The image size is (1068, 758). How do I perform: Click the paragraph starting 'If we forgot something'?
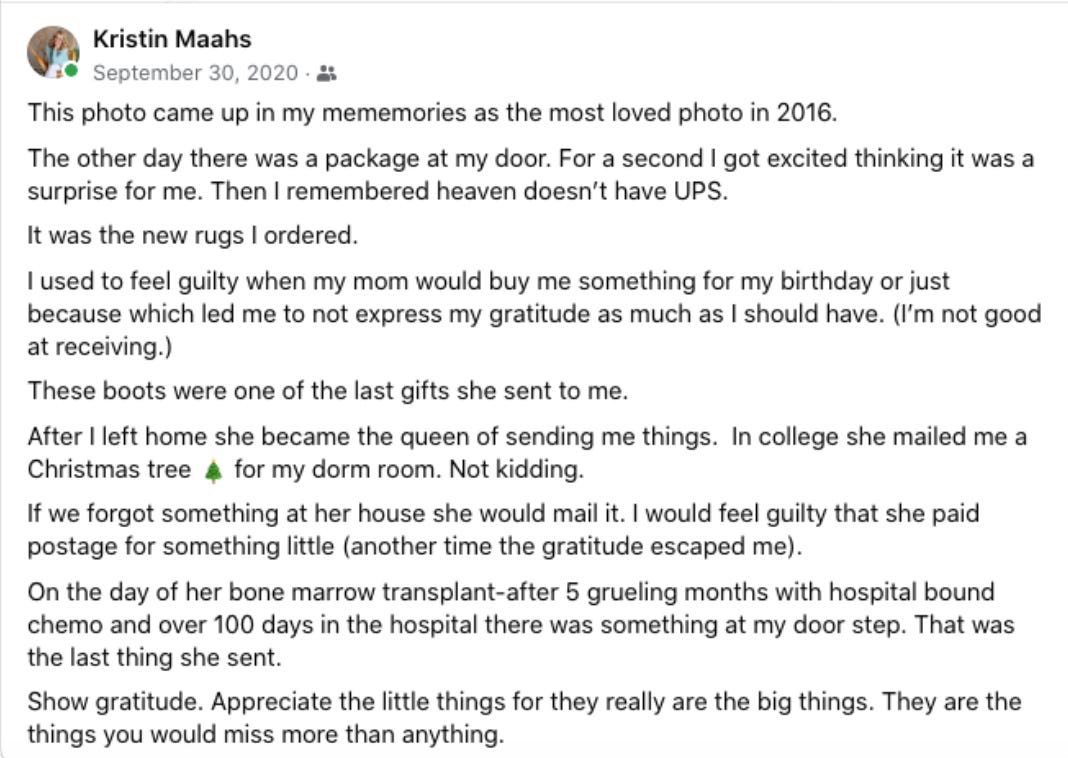[503, 530]
